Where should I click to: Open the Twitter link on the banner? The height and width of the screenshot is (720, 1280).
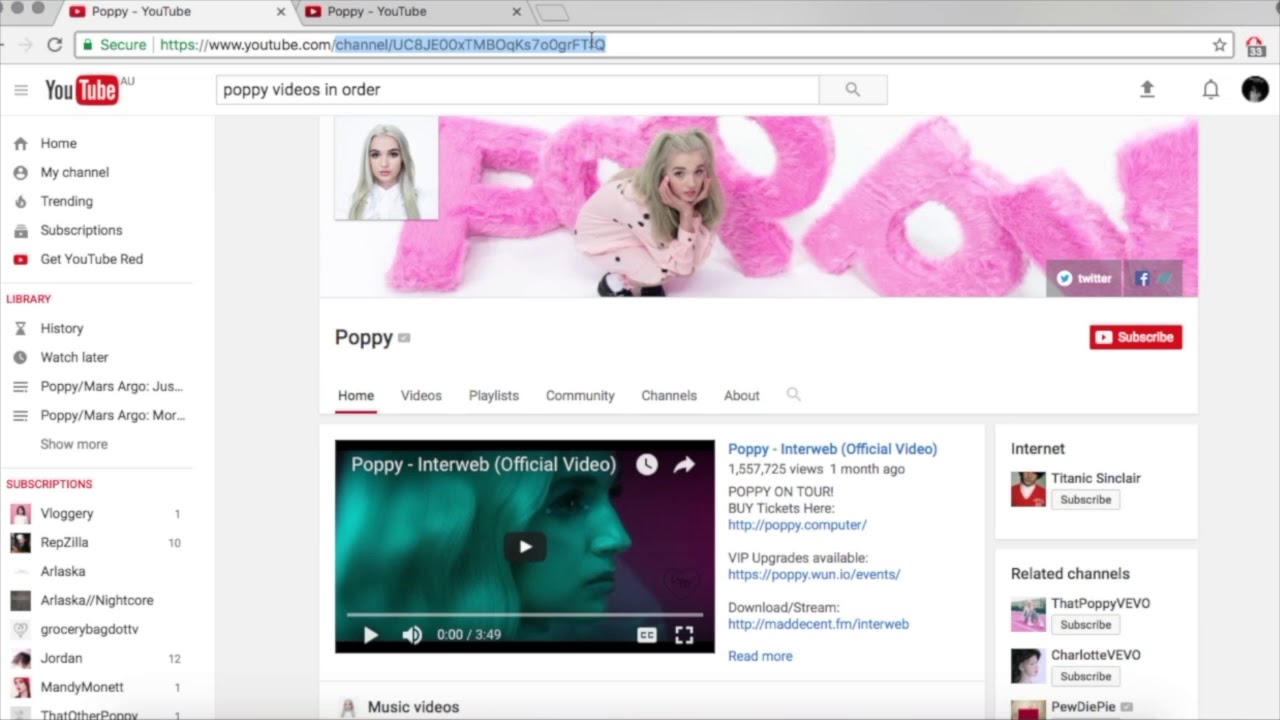1085,278
